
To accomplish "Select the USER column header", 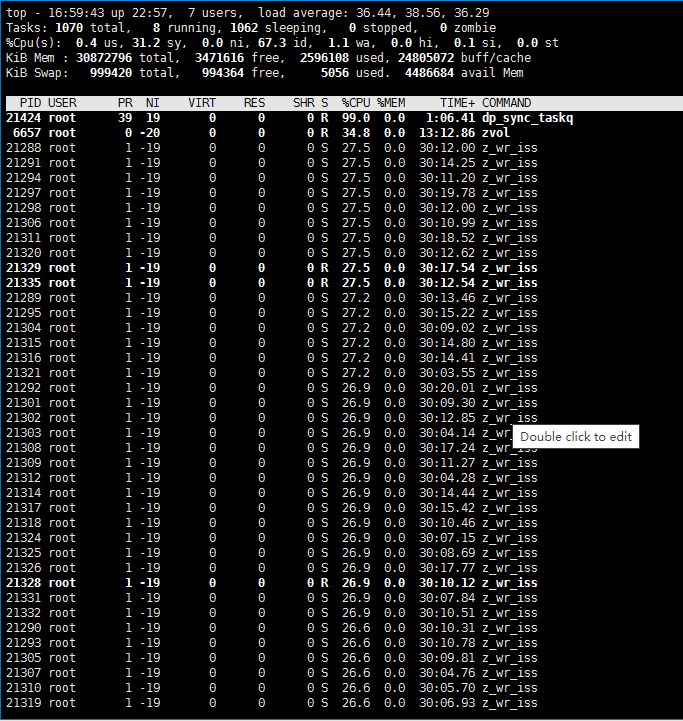I will 62,103.
